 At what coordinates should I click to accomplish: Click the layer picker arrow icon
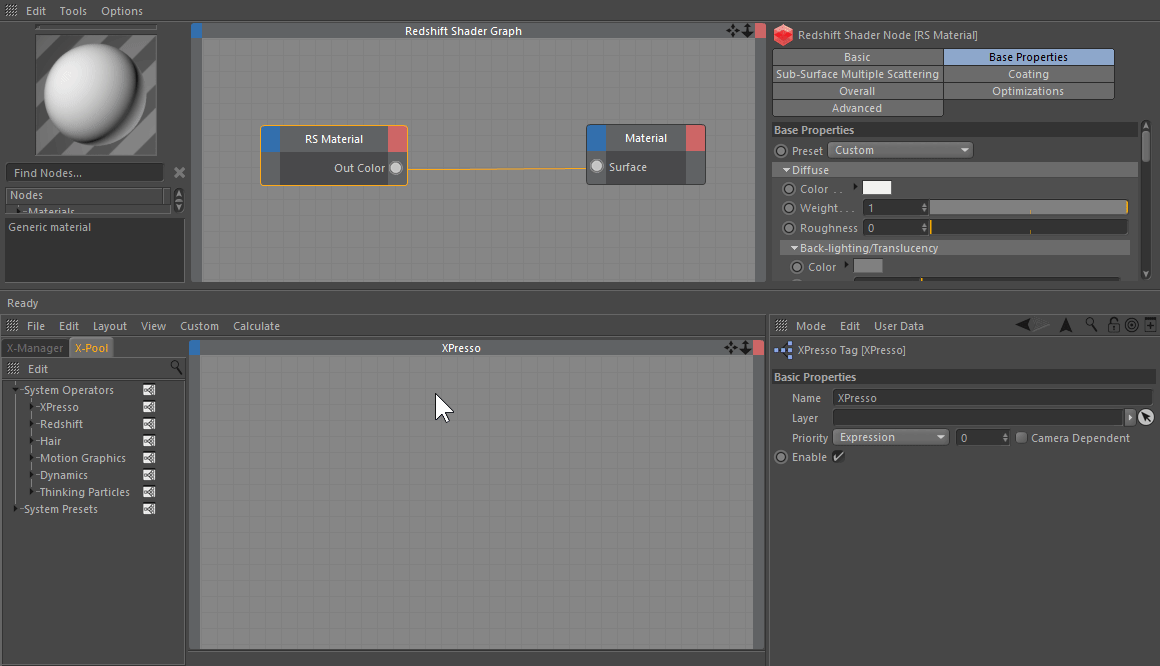pos(1145,417)
